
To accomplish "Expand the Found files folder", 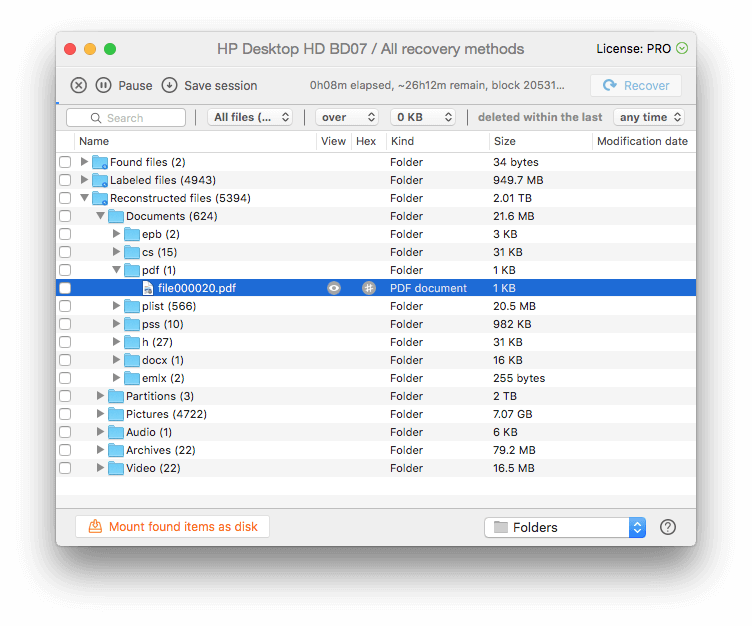I will coord(84,162).
